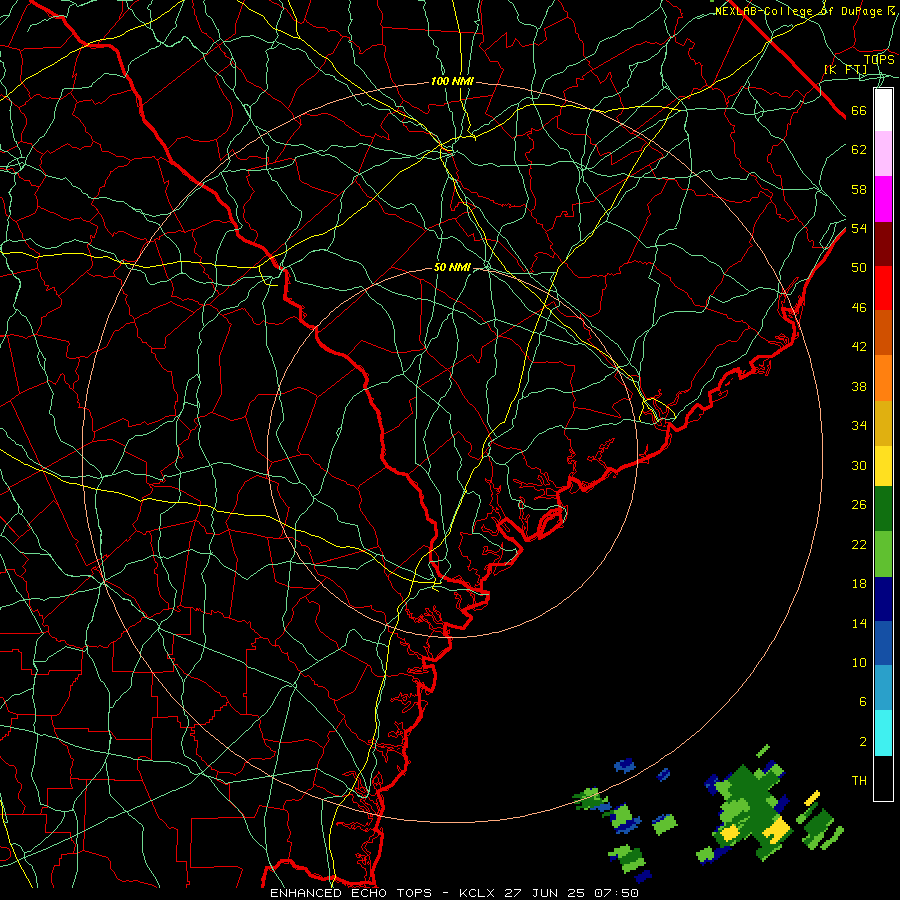The height and width of the screenshot is (900, 900).
Task: Click the '46' legend value
Action: (x=859, y=308)
